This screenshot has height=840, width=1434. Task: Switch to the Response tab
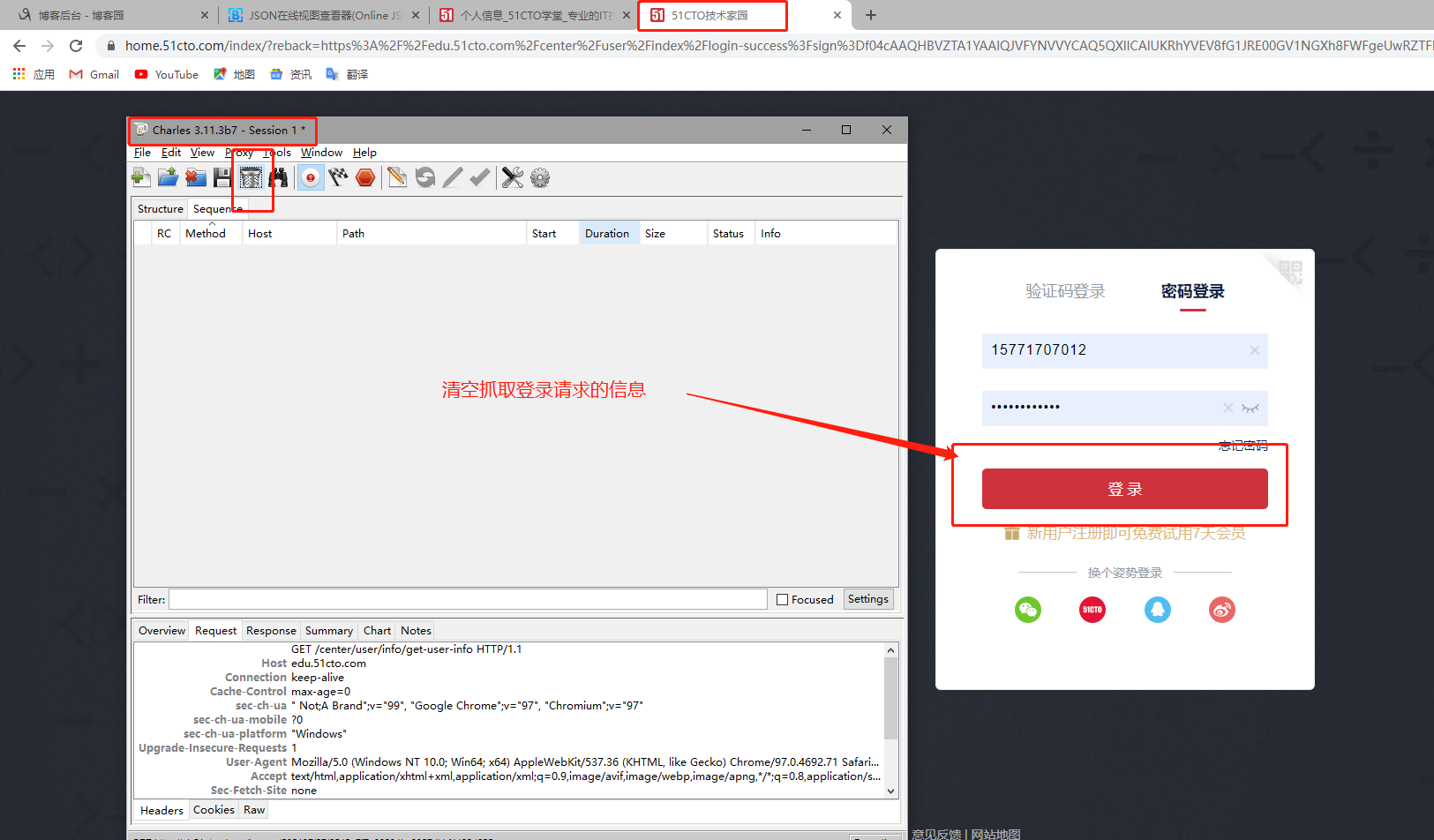point(271,631)
